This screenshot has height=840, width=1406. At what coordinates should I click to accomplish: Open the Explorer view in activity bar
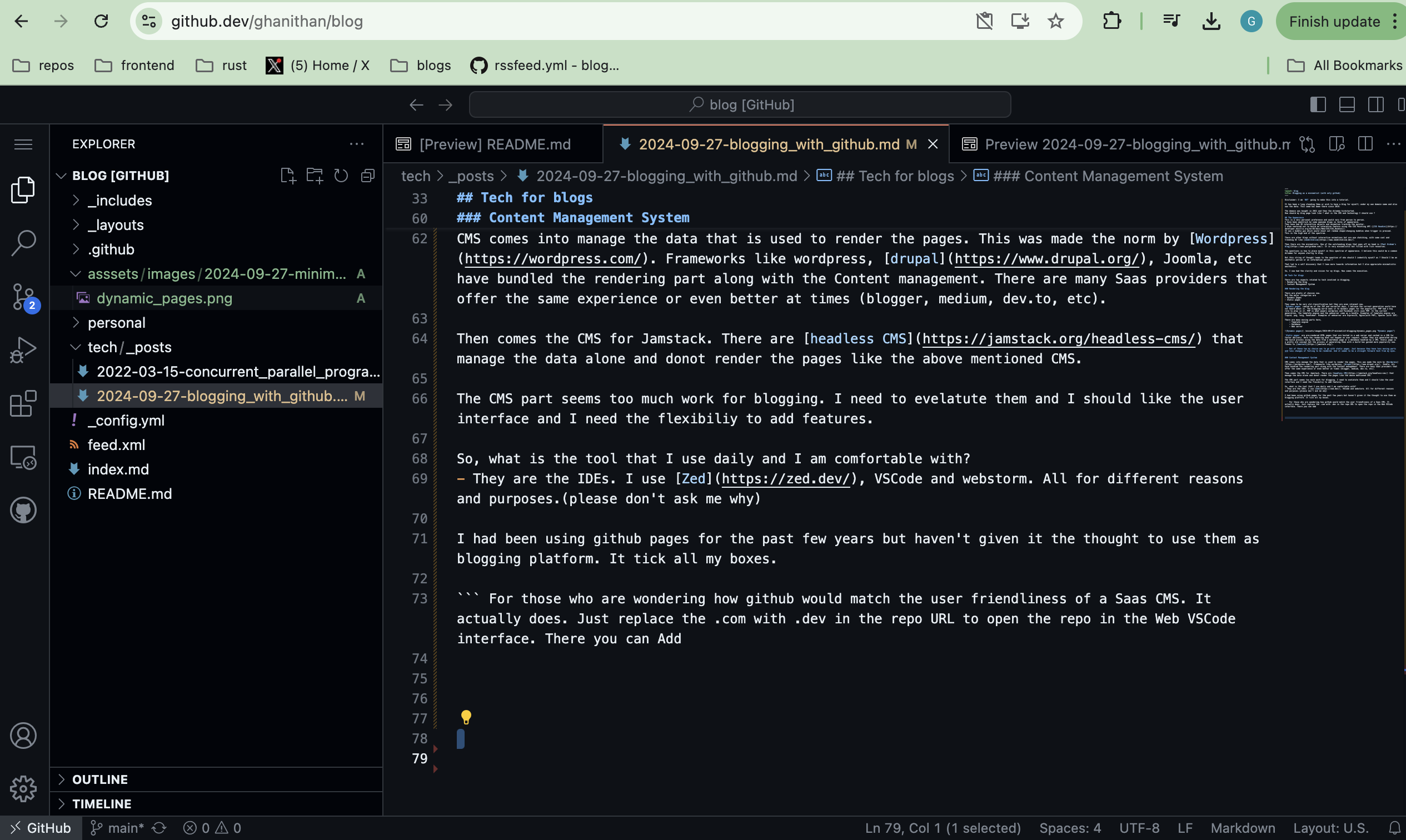[x=23, y=189]
